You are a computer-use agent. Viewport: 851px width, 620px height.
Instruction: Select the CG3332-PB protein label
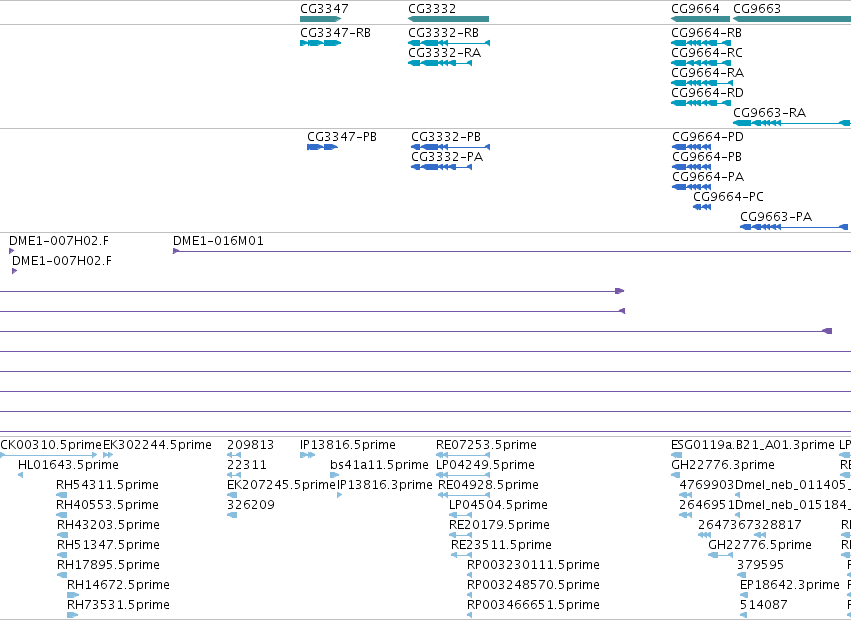tap(446, 137)
